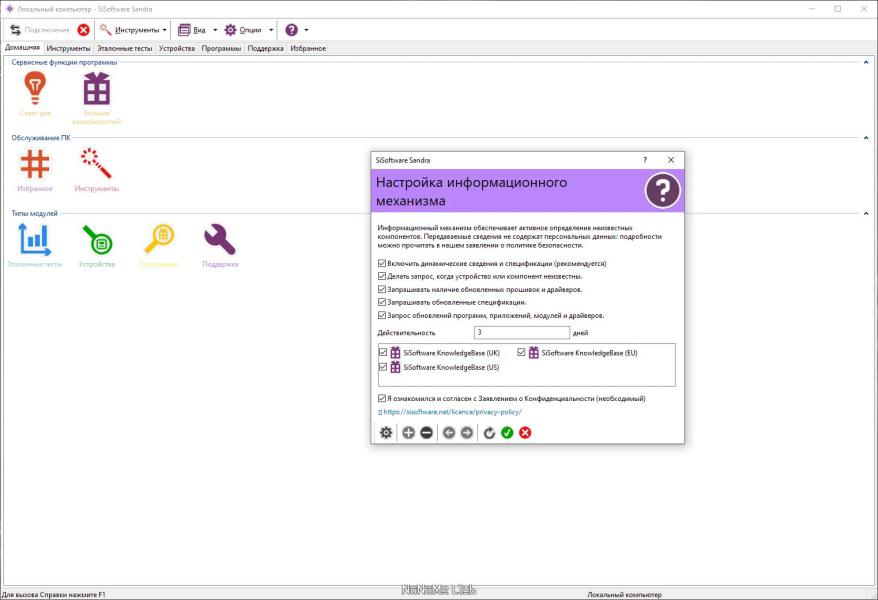Screen dimensions: 878x600
Task: Open the Эталонные тесты bar chart icon
Action: coord(35,240)
